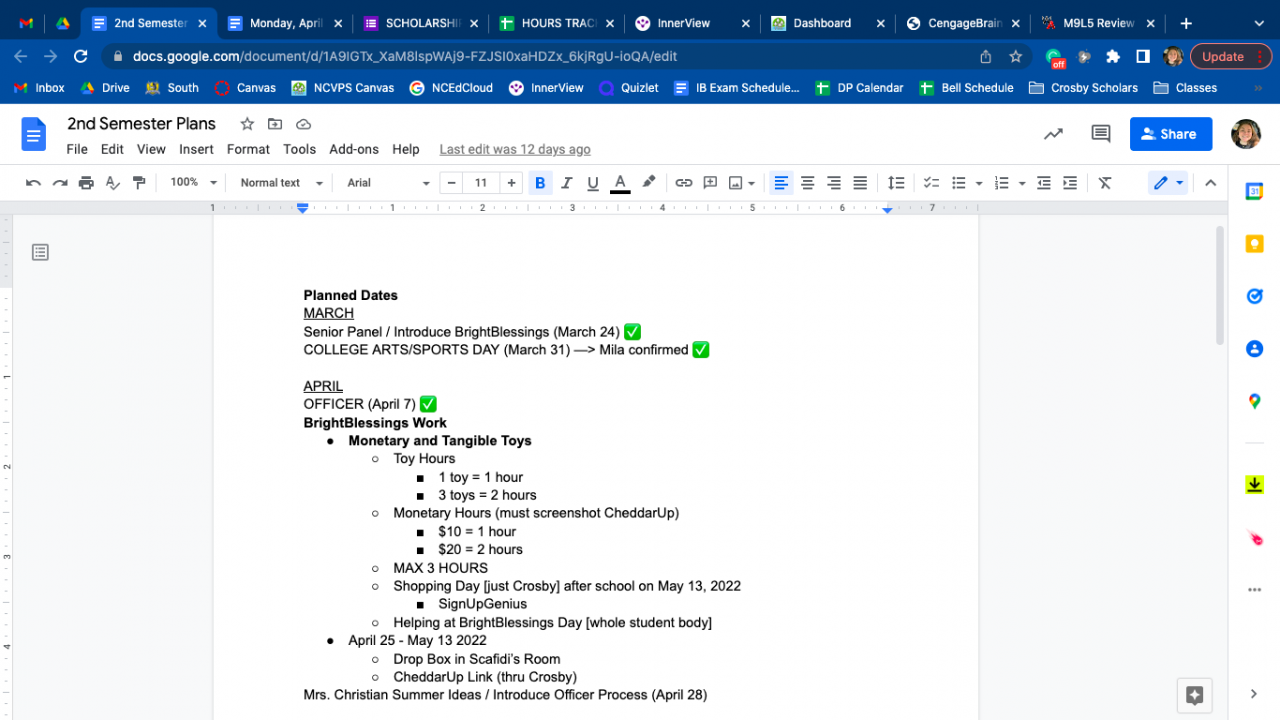Viewport: 1280px width, 720px height.
Task: Insert a link with the chain icon
Action: click(684, 183)
